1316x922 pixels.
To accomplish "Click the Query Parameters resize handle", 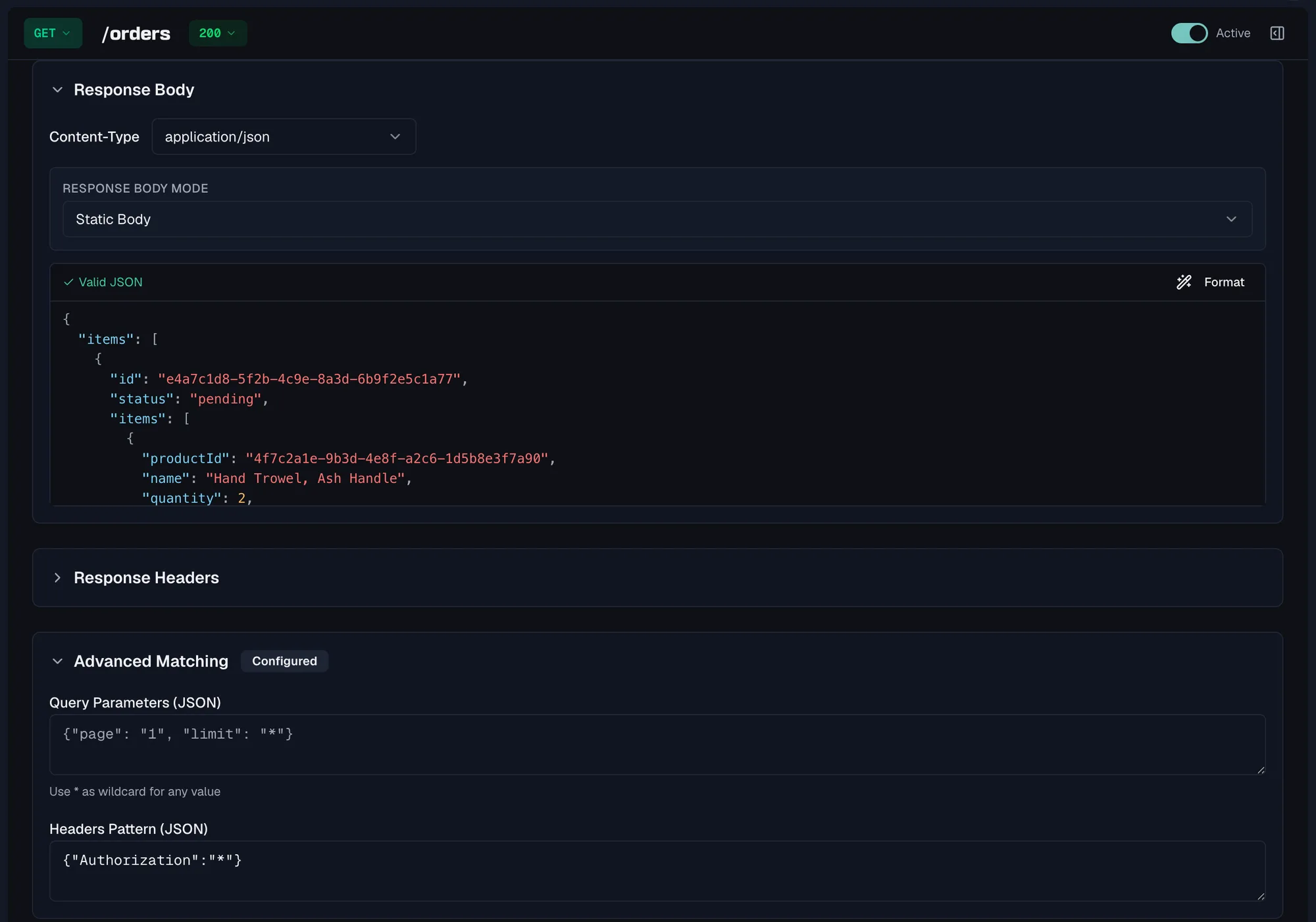I will tap(1260, 769).
